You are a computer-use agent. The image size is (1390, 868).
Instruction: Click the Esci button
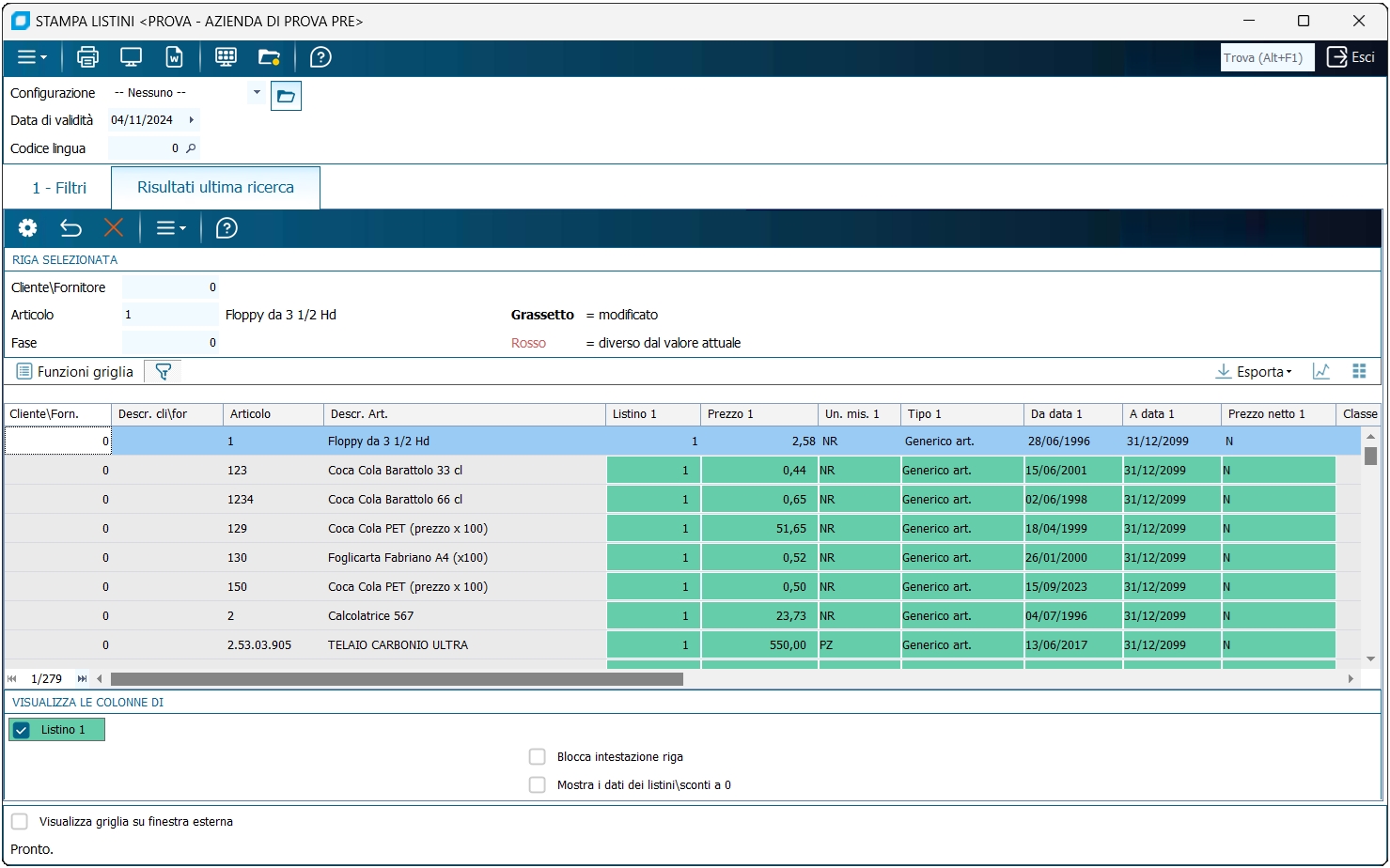point(1351,57)
